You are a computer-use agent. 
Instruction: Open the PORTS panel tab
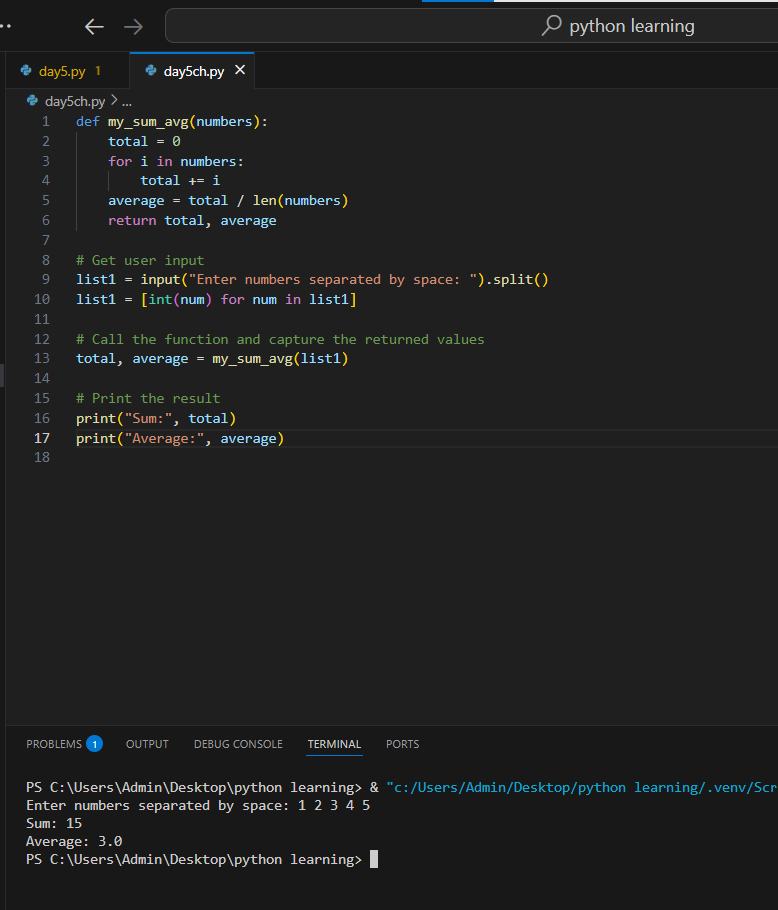tap(403, 744)
